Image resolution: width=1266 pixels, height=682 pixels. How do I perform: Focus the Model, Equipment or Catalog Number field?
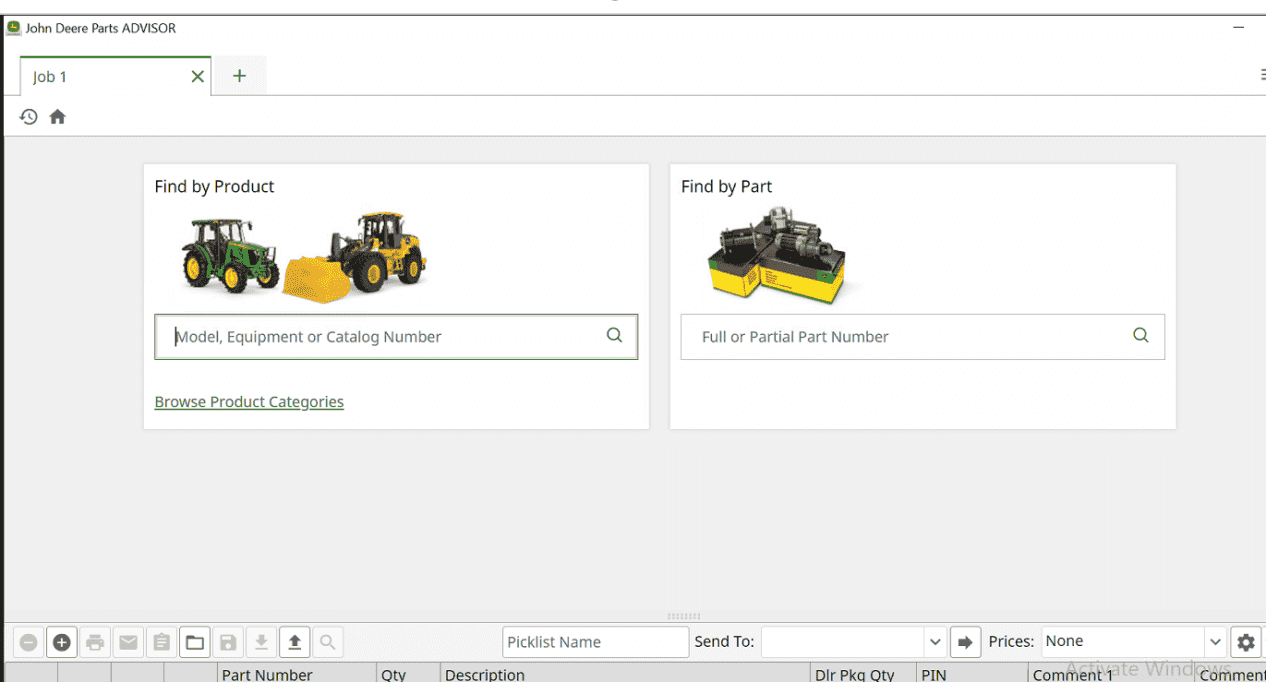396,337
